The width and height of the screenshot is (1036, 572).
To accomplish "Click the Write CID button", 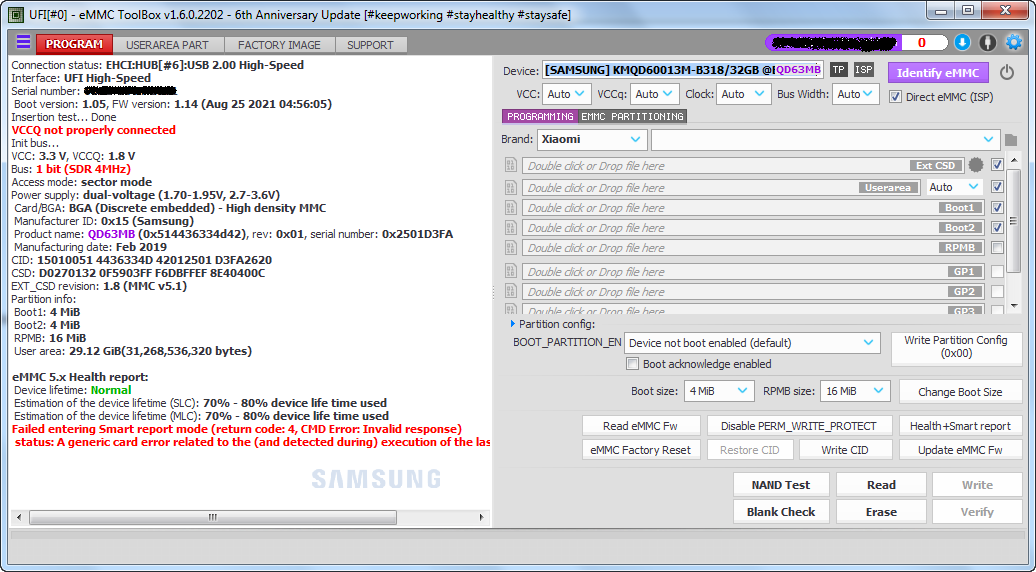I will [844, 450].
